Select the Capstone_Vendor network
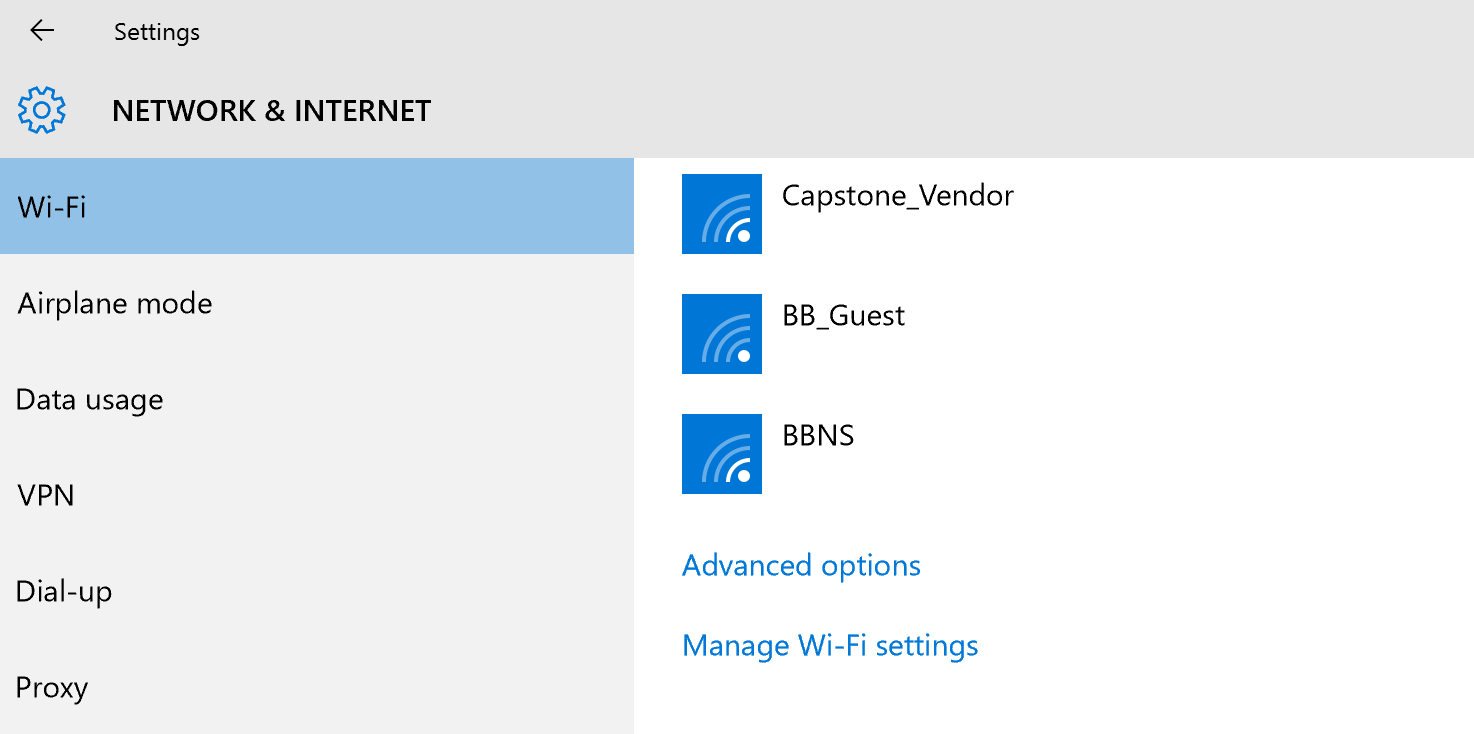 click(x=897, y=196)
